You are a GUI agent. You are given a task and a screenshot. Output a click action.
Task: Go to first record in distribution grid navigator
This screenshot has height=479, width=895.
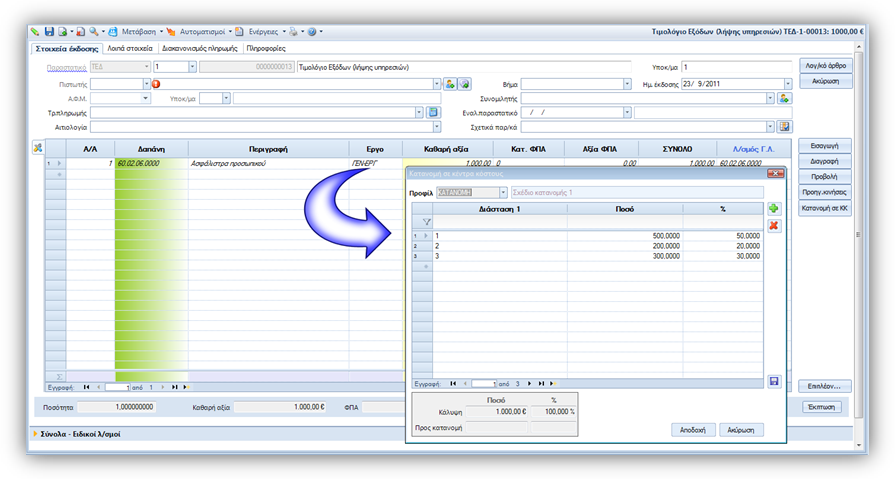[x=453, y=384]
